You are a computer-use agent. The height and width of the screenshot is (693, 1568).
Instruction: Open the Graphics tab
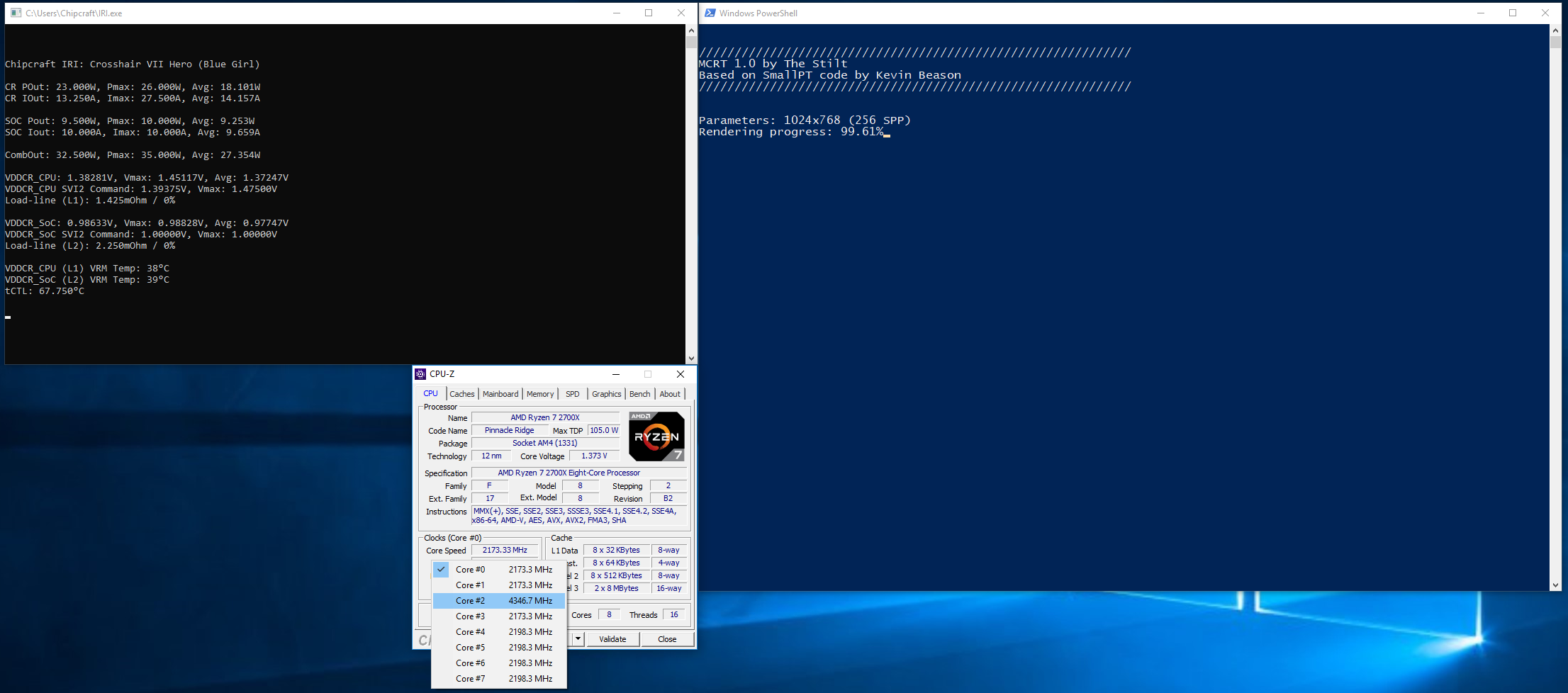(x=607, y=394)
